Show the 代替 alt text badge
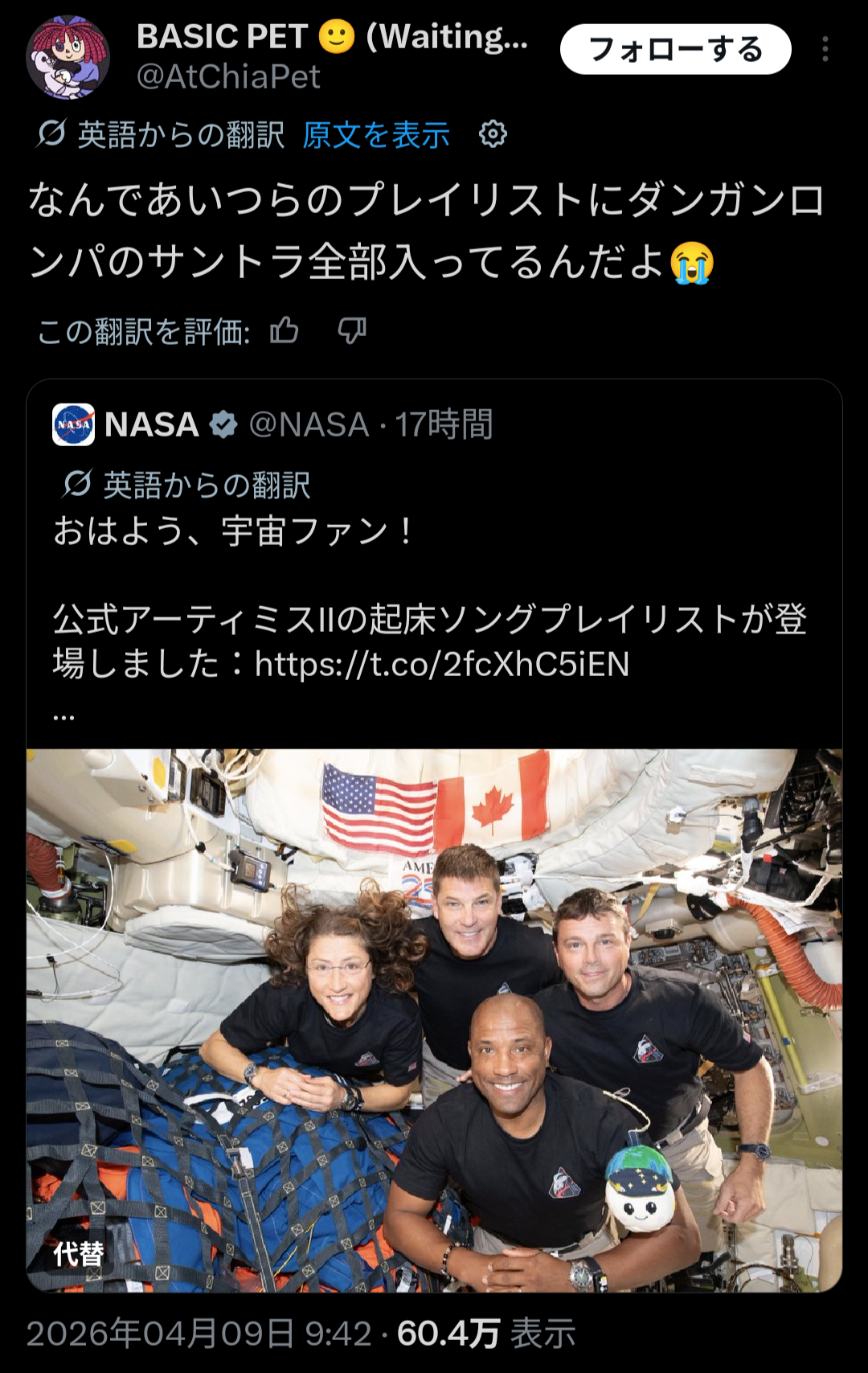 [79, 1253]
